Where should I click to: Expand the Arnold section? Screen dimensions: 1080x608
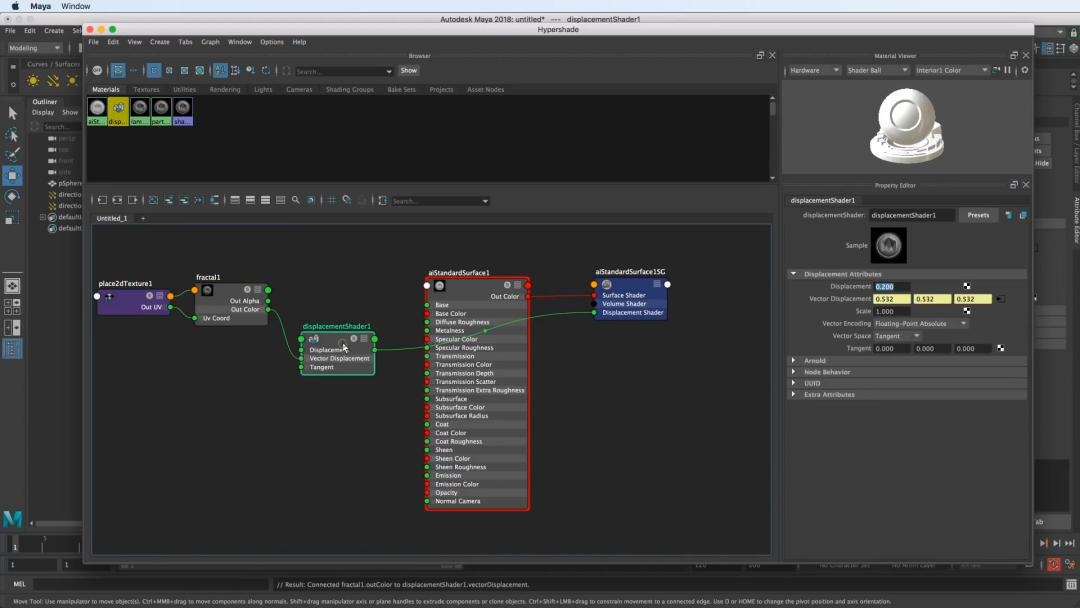(x=793, y=361)
